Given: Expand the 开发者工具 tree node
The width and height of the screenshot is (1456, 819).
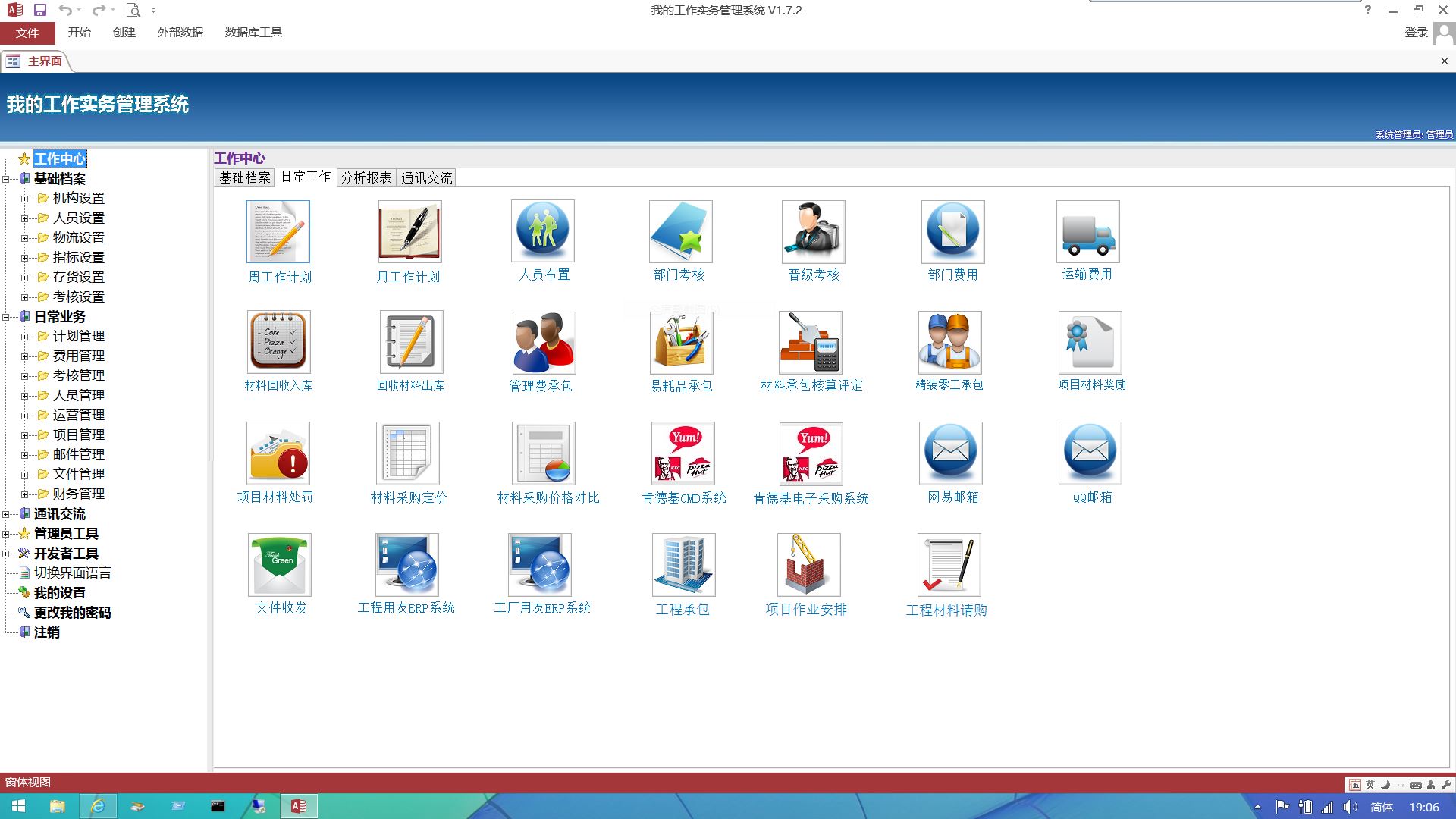Looking at the screenshot, I should point(6,554).
